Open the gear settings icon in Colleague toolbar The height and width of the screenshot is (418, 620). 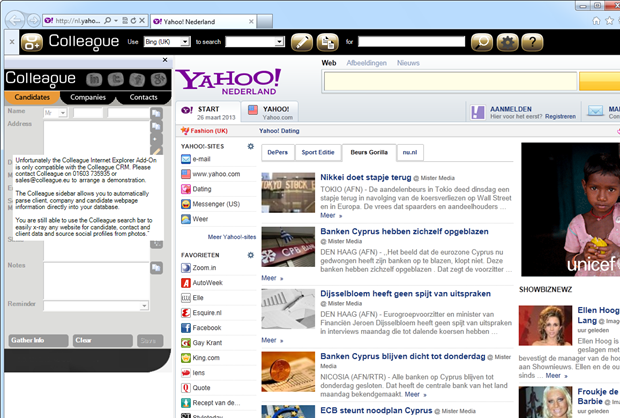tap(508, 42)
